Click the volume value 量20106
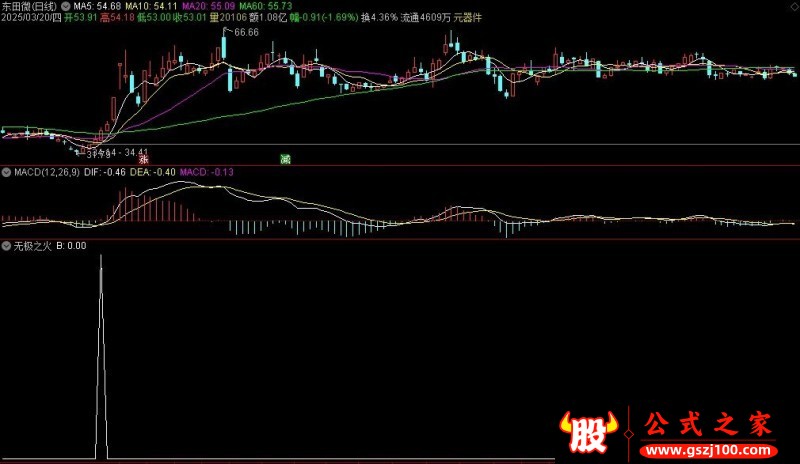 point(228,18)
